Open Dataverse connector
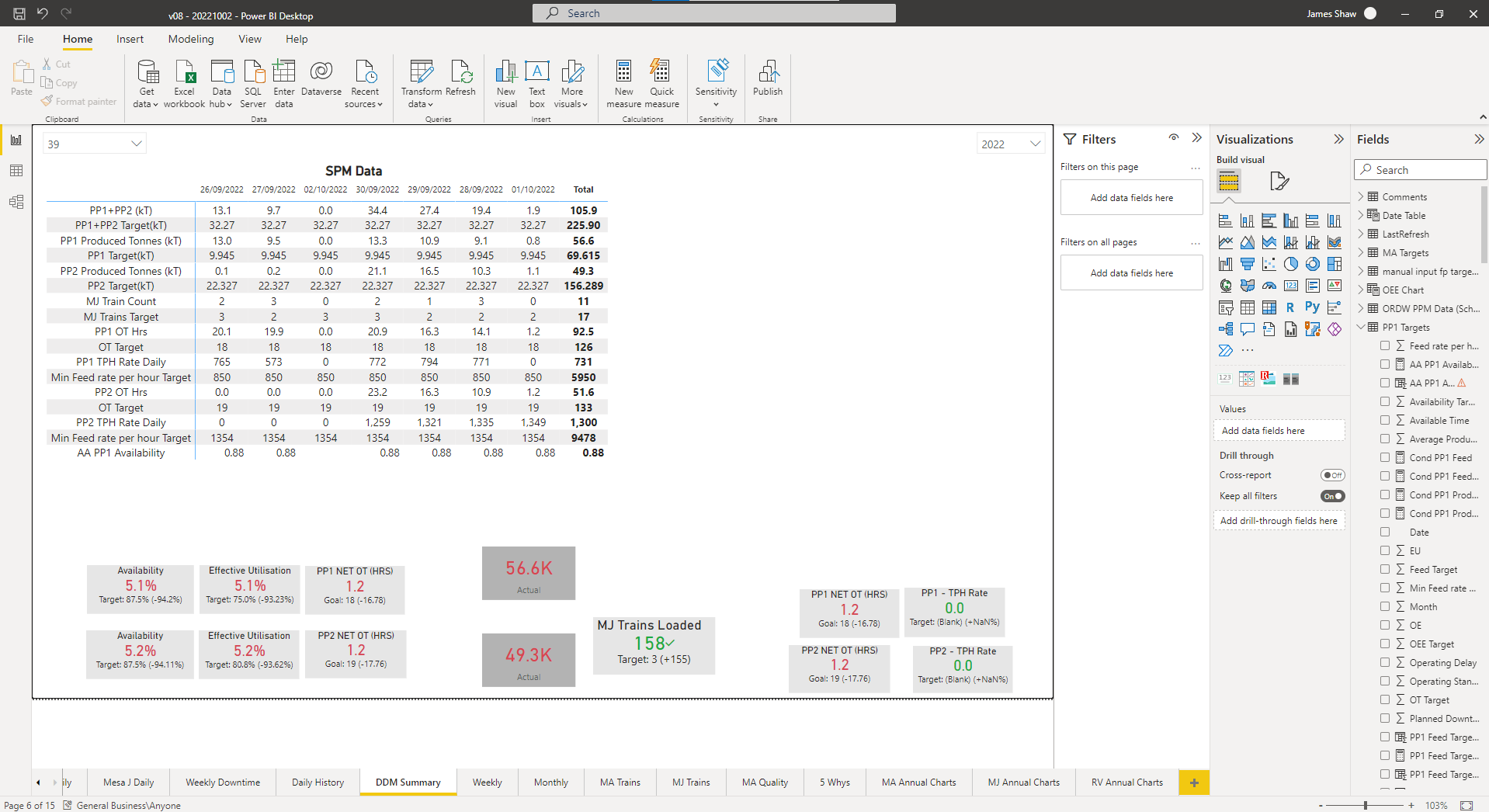Viewport: 1489px width, 812px height. point(321,79)
